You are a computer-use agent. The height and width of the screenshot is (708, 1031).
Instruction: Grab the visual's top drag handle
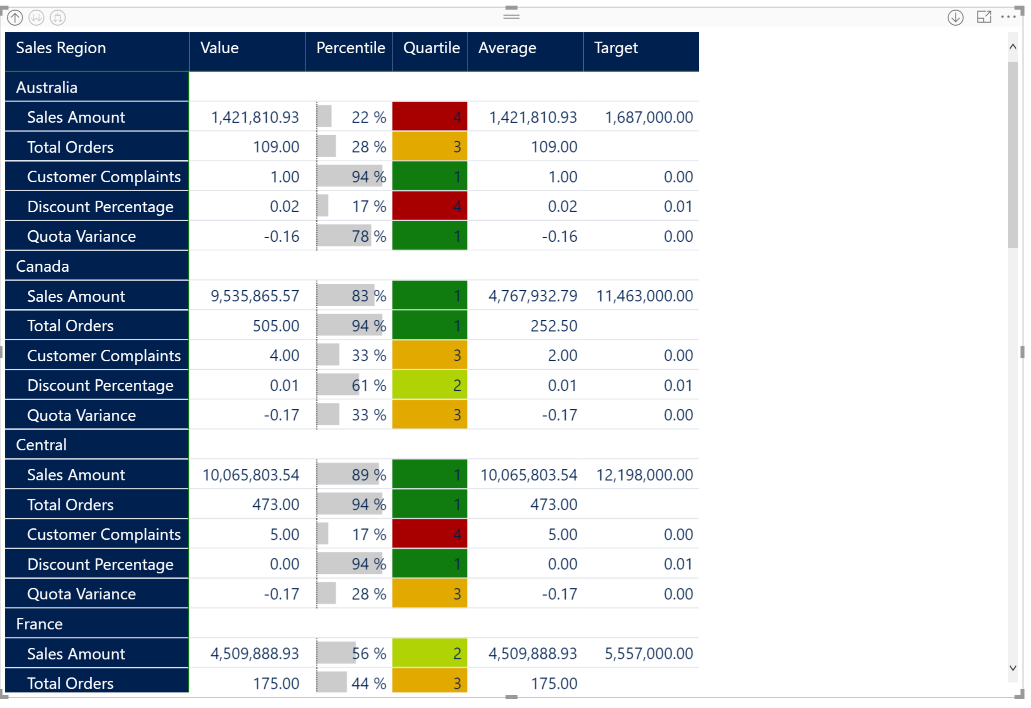(x=511, y=16)
